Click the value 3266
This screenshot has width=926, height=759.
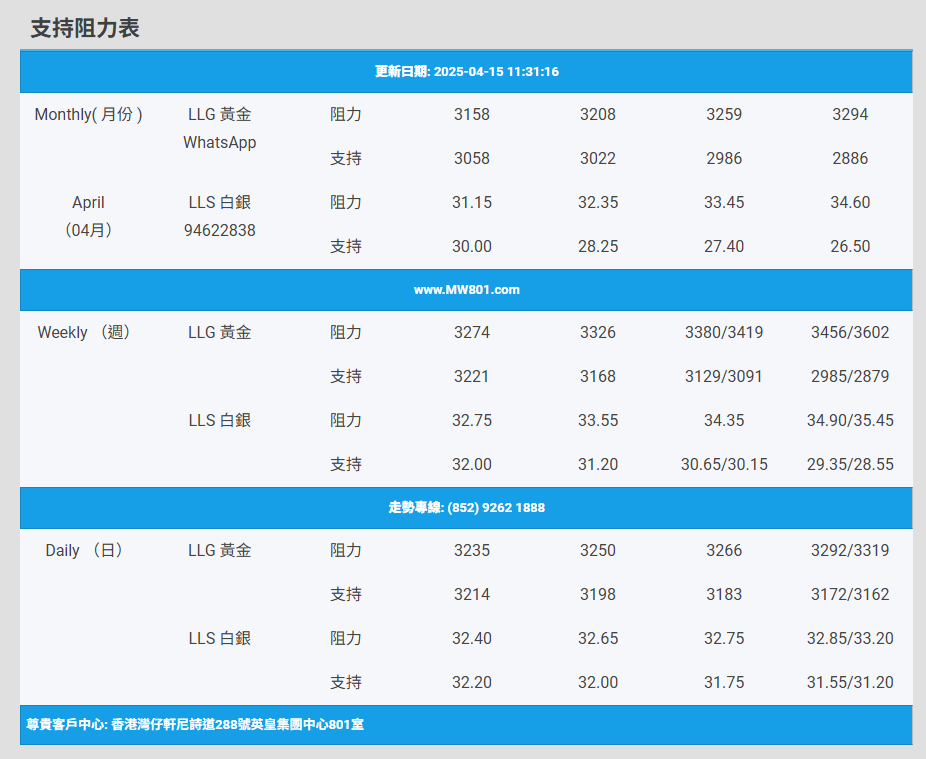[x=724, y=550]
